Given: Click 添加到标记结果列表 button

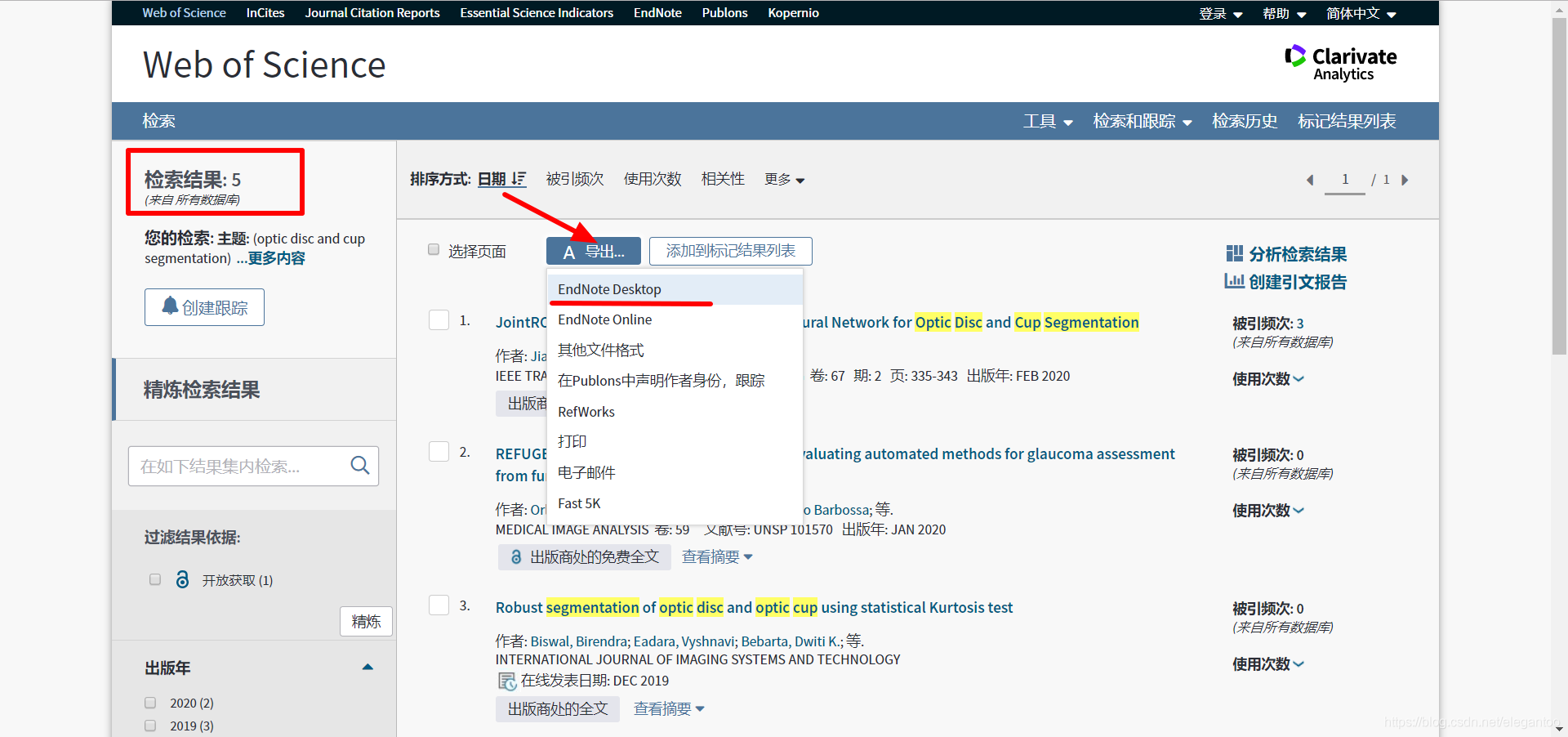Looking at the screenshot, I should tap(731, 251).
